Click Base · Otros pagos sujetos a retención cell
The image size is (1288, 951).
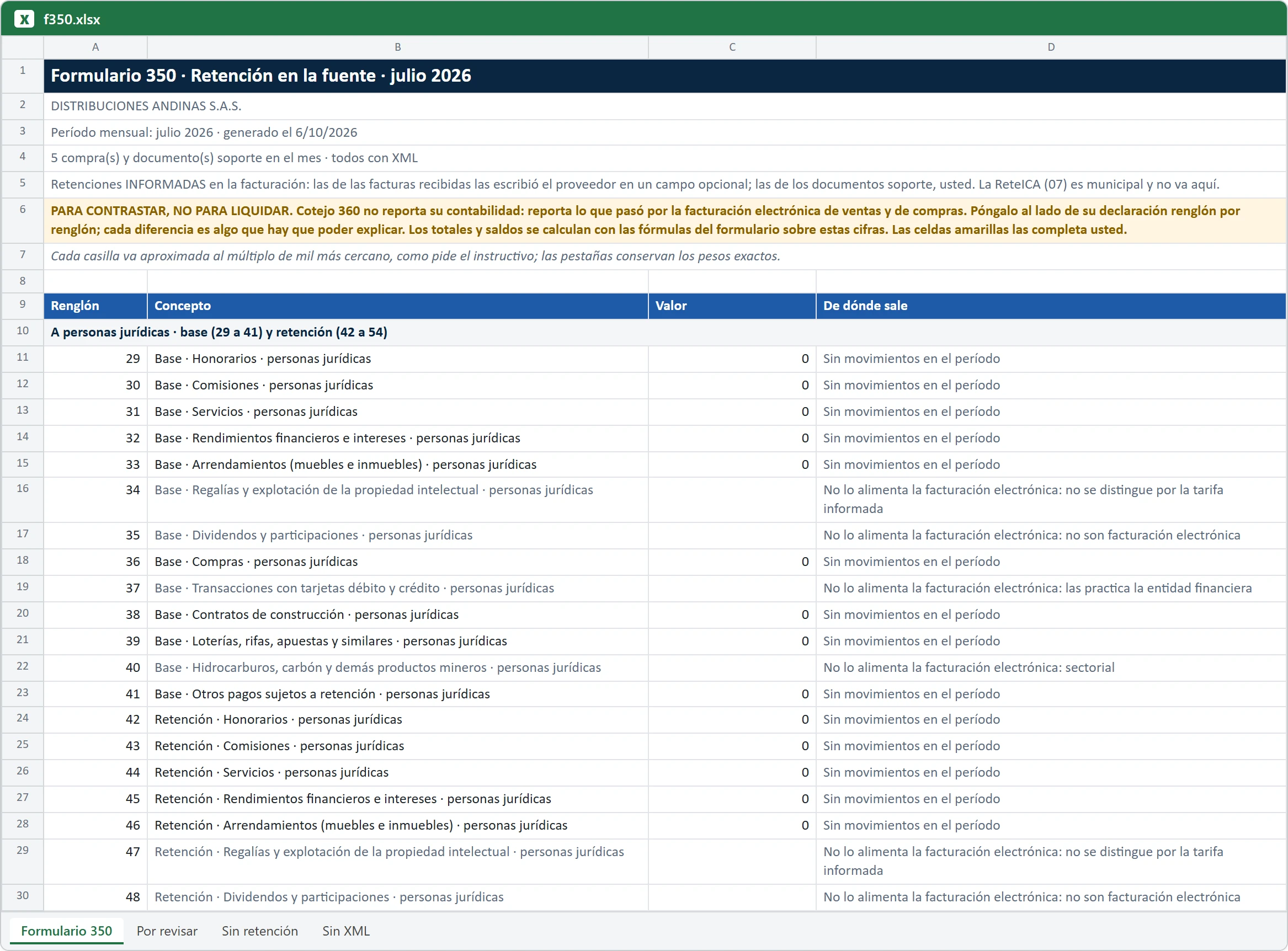pyautogui.click(x=398, y=694)
